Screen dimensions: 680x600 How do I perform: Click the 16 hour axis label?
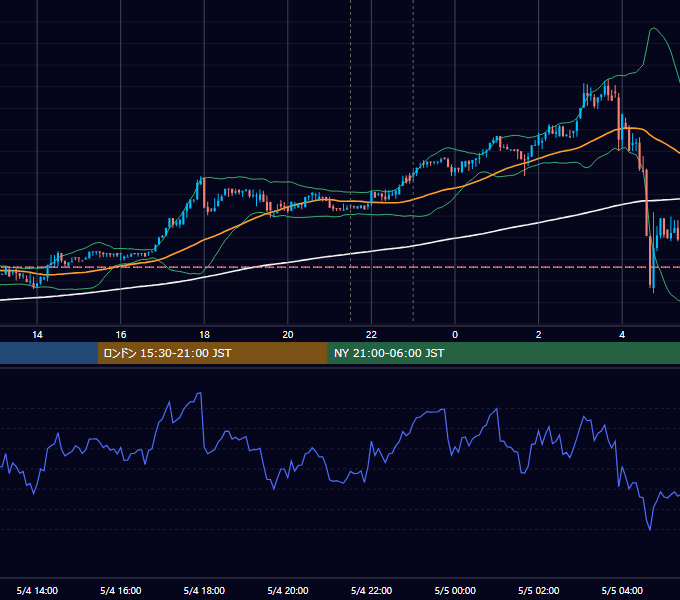[x=121, y=335]
